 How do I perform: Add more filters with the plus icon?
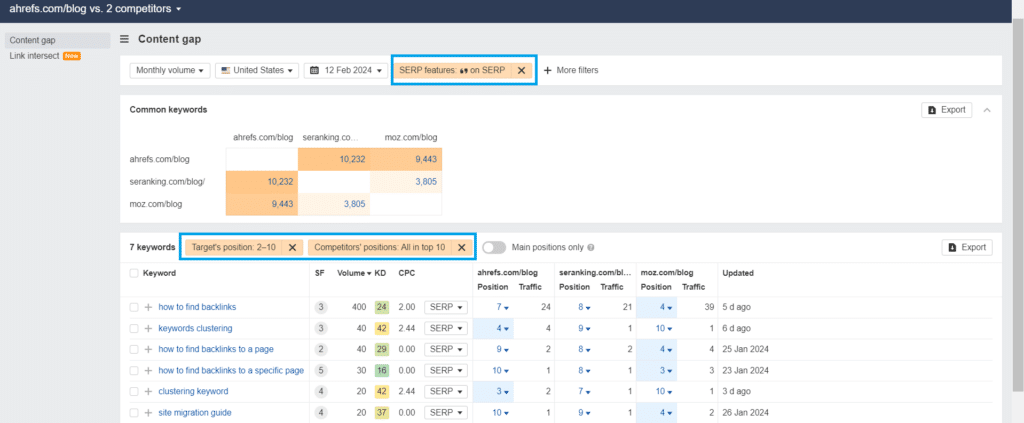pos(547,70)
